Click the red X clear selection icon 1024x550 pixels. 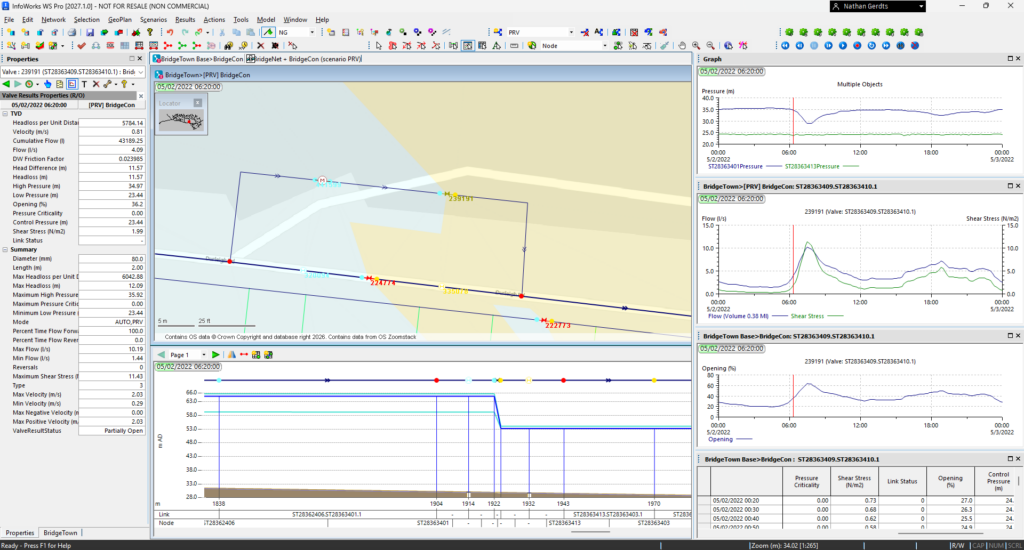[261, 46]
